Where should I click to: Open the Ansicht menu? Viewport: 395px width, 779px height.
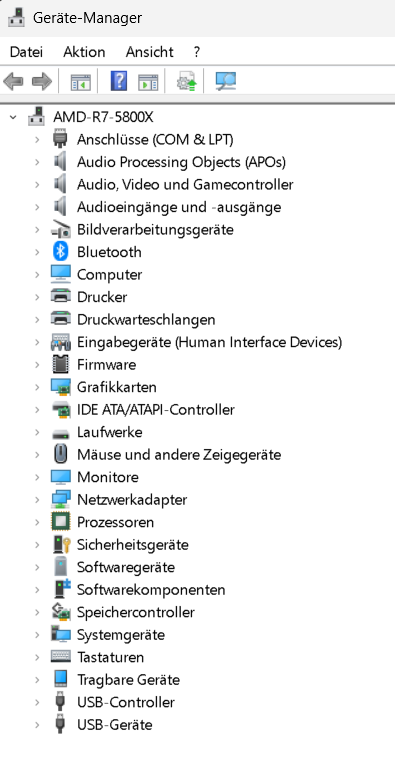[x=150, y=52]
